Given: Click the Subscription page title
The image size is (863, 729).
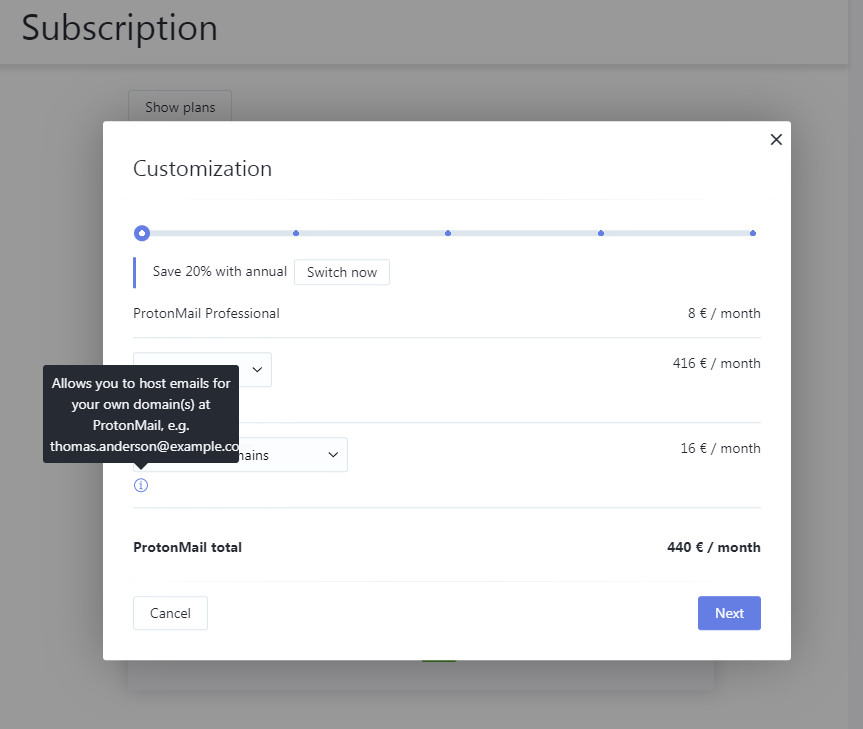Looking at the screenshot, I should (x=118, y=28).
